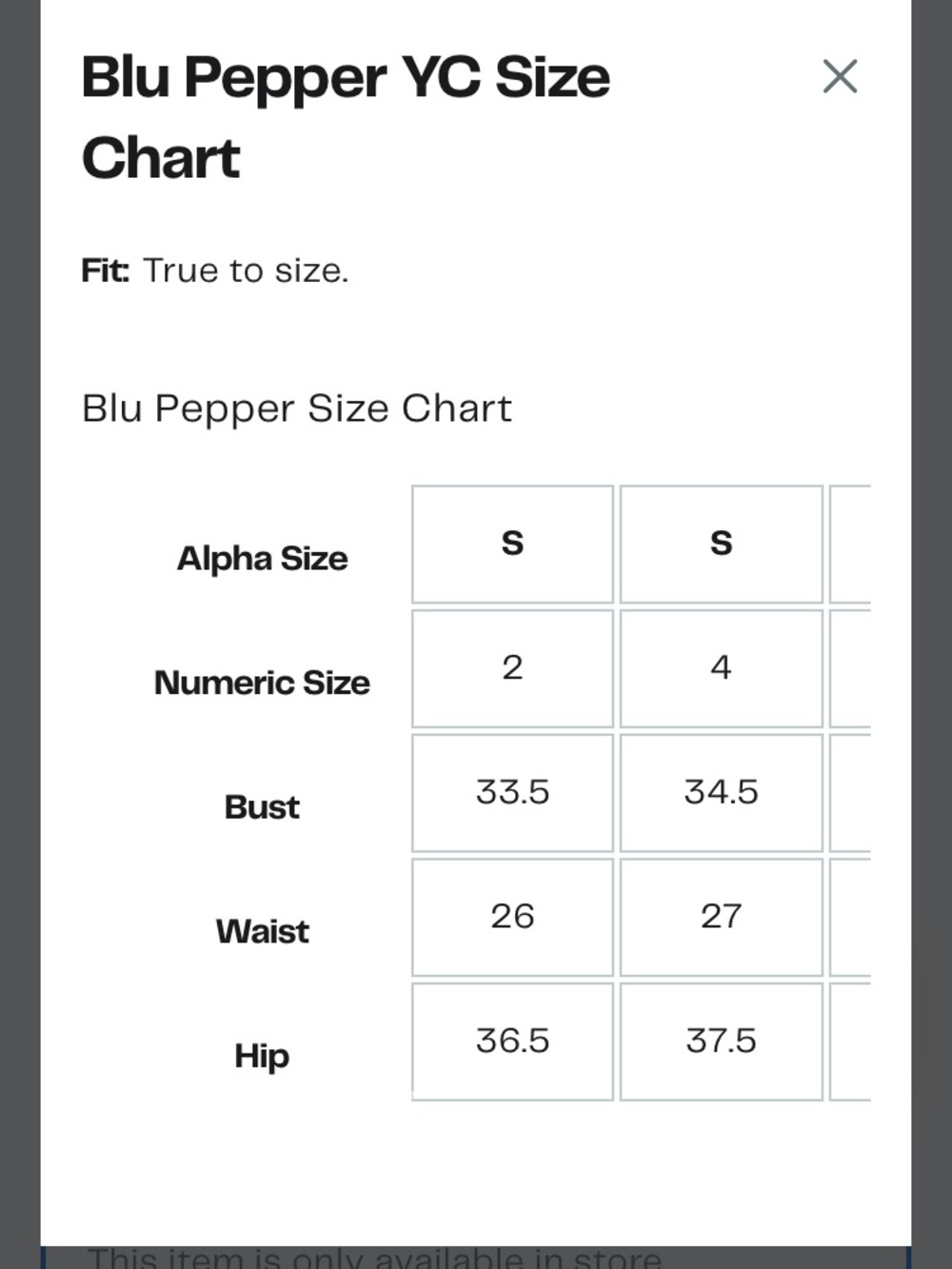Click the waist 26 cell
The height and width of the screenshot is (1269, 952).
[512, 918]
